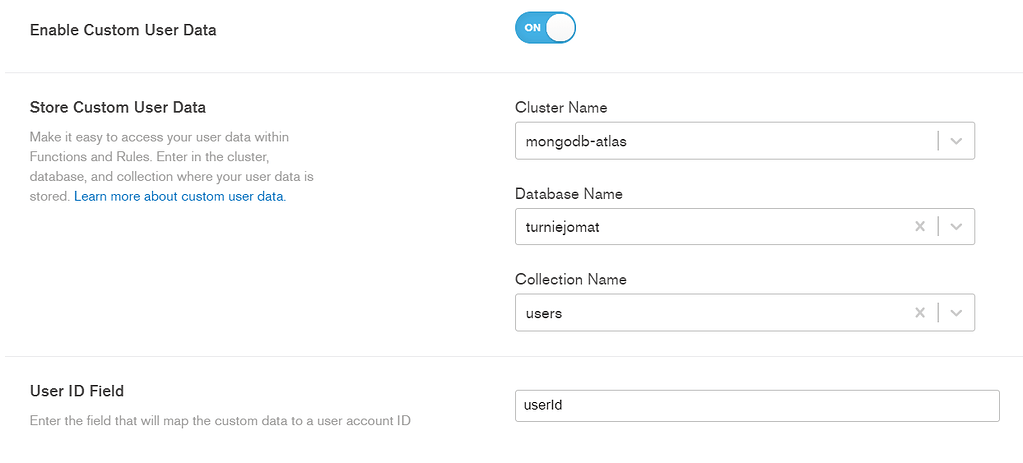The width and height of the screenshot is (1023, 463).
Task: Click the Cluster Name label
Action: point(561,107)
